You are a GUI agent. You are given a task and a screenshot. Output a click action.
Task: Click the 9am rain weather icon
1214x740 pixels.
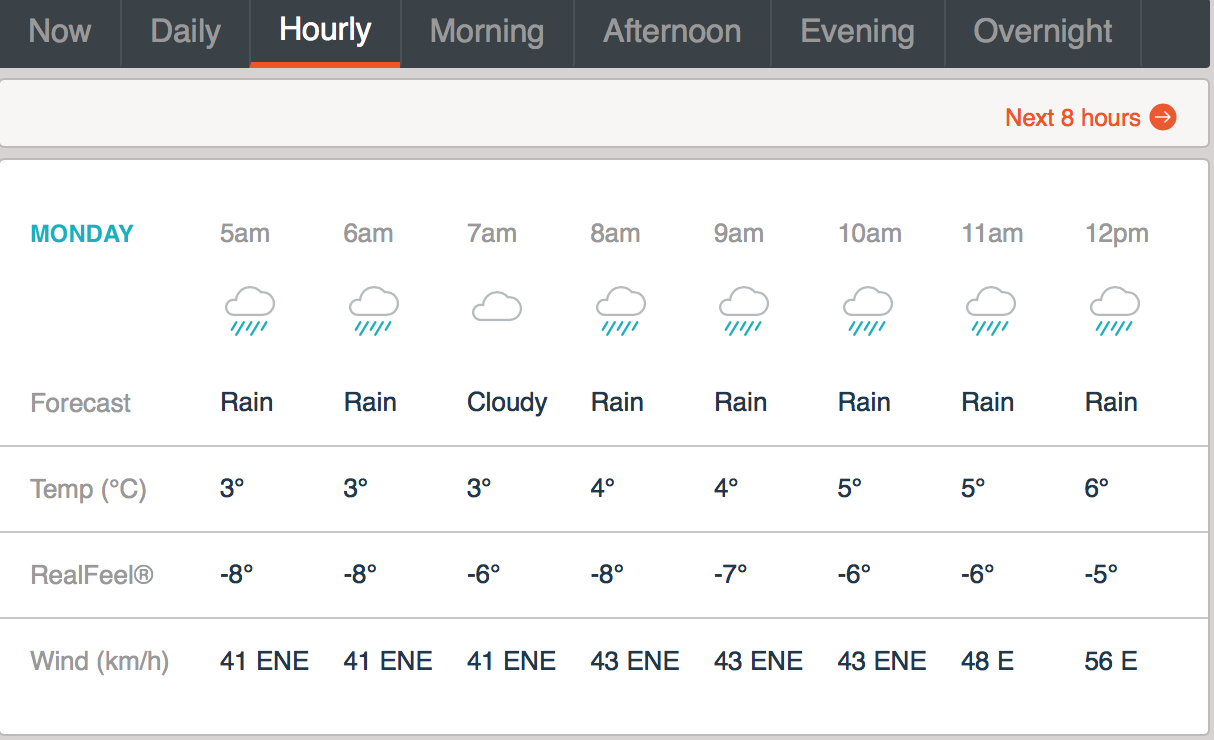tap(744, 310)
